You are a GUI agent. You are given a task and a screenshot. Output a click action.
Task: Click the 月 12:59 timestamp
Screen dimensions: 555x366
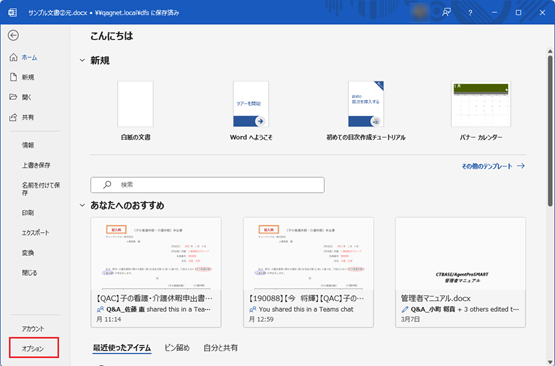point(261,319)
